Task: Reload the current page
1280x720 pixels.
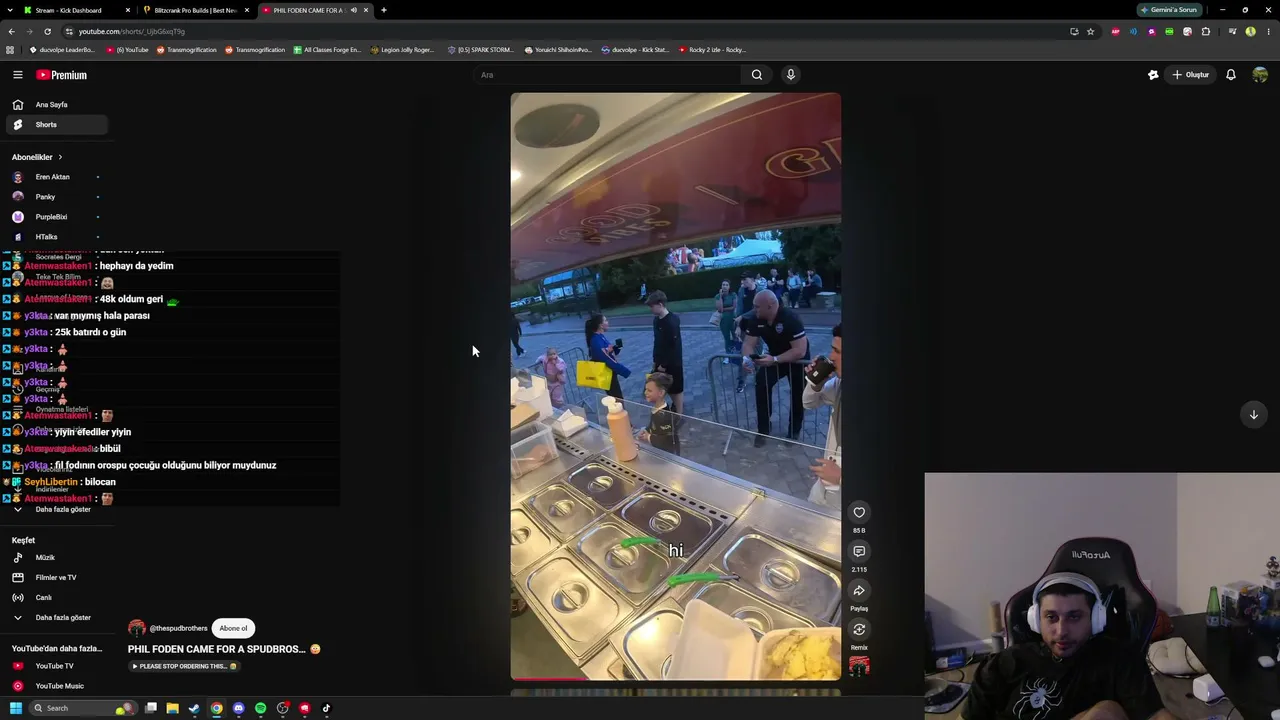Action: [47, 31]
